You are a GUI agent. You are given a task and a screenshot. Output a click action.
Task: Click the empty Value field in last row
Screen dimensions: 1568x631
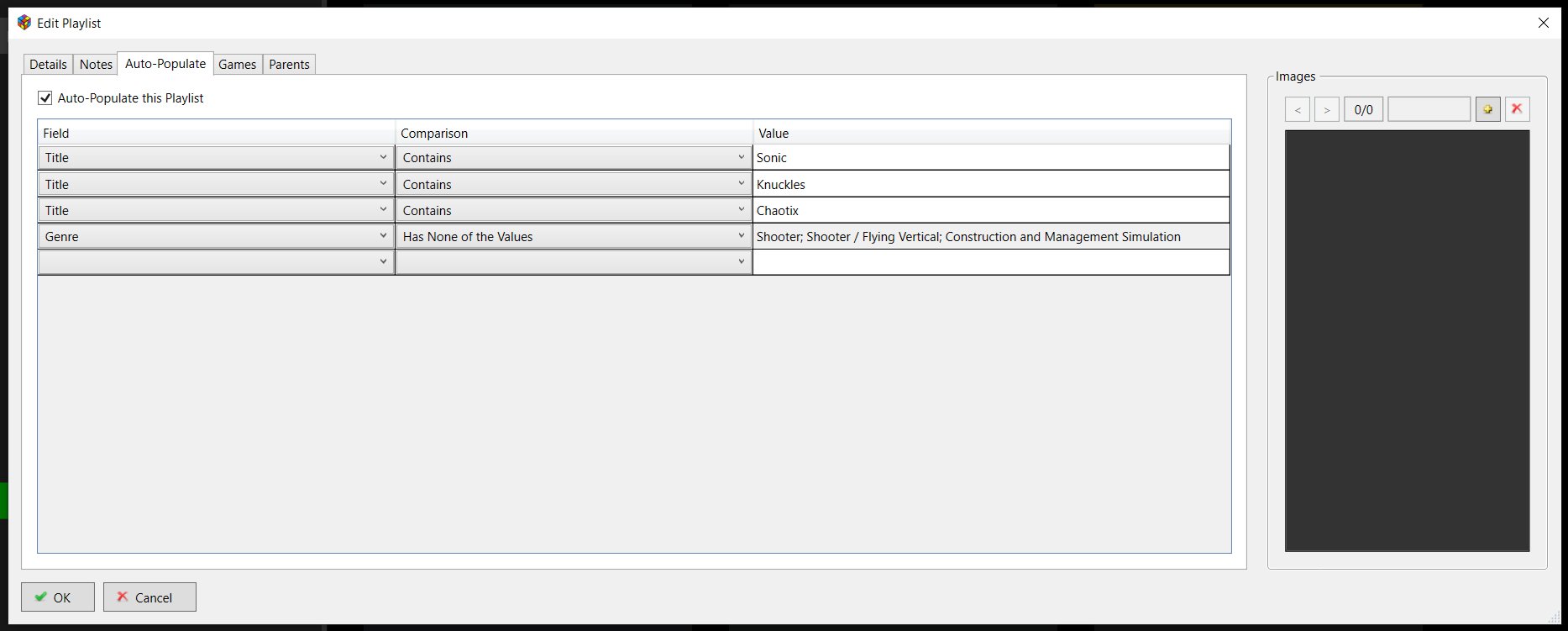coord(991,262)
